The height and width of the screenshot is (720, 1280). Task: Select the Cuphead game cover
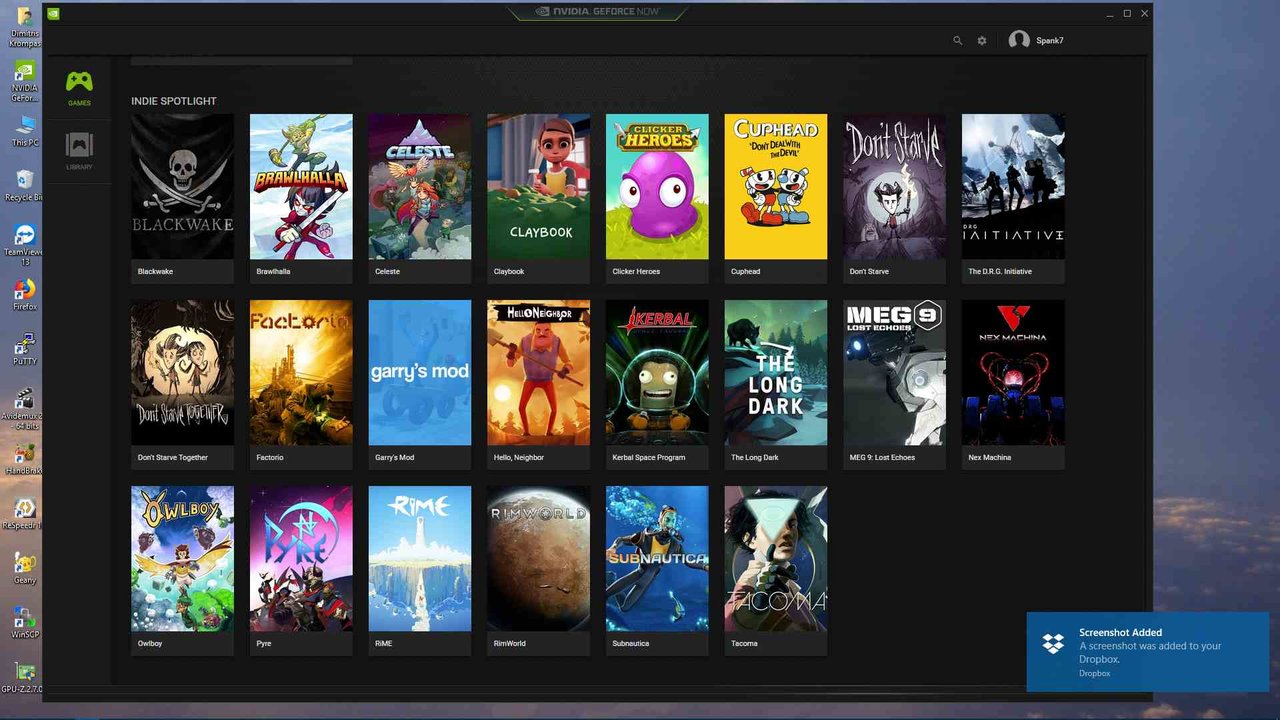[x=776, y=187]
